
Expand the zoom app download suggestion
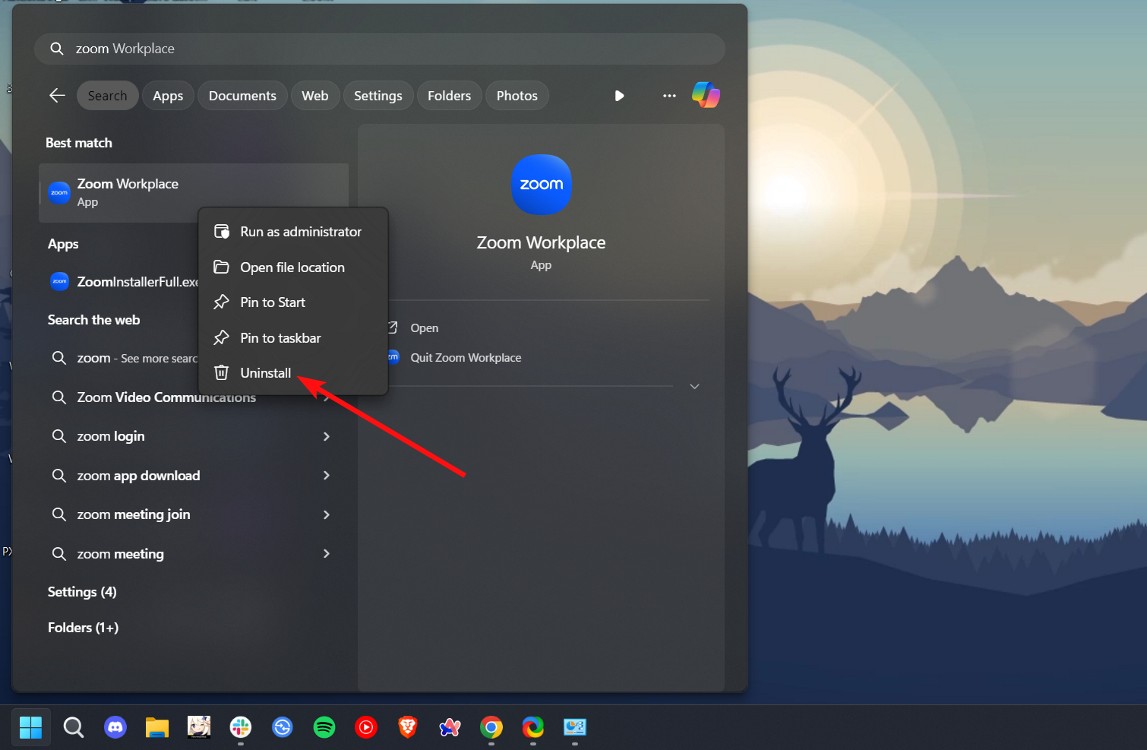pos(326,475)
